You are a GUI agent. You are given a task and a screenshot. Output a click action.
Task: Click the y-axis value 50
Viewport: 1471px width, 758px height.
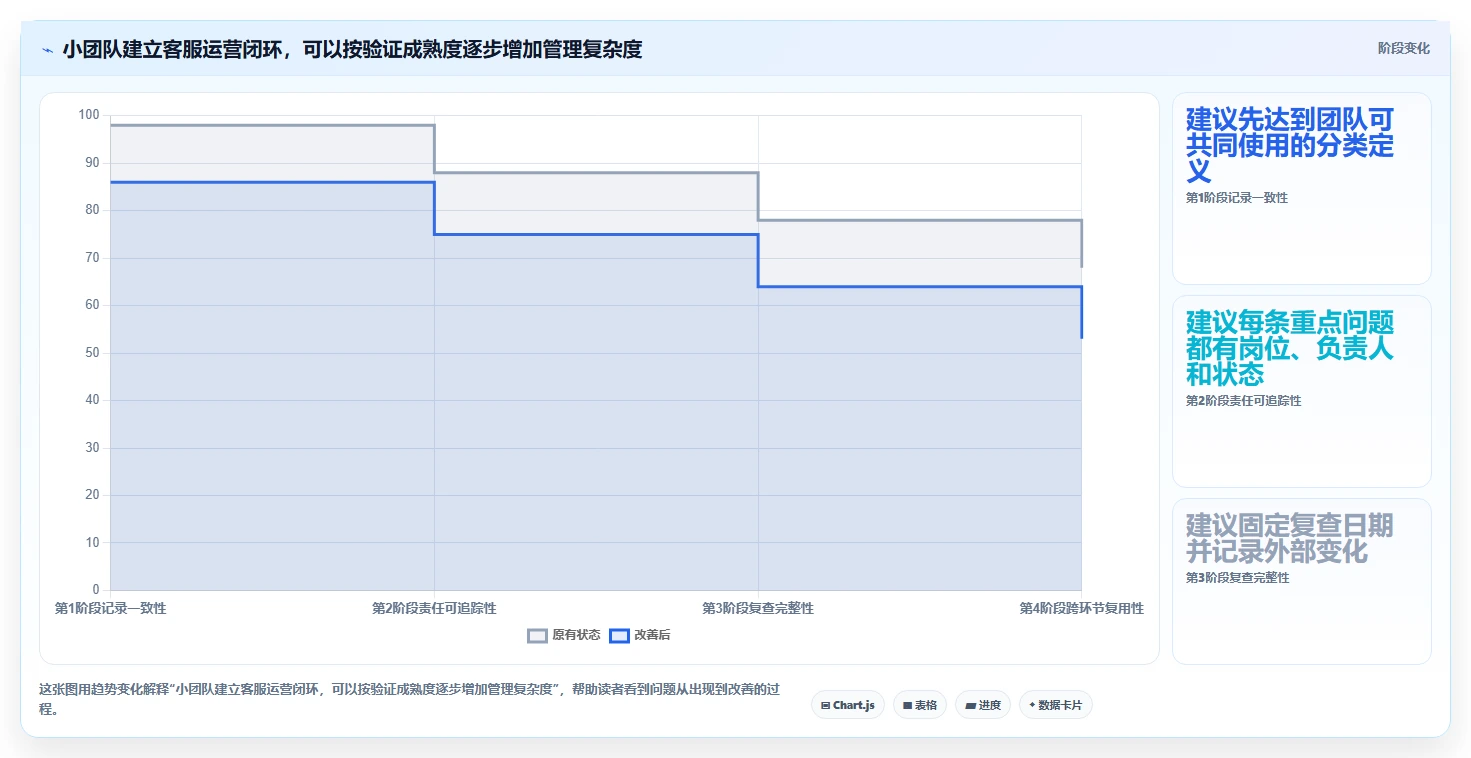(x=92, y=353)
